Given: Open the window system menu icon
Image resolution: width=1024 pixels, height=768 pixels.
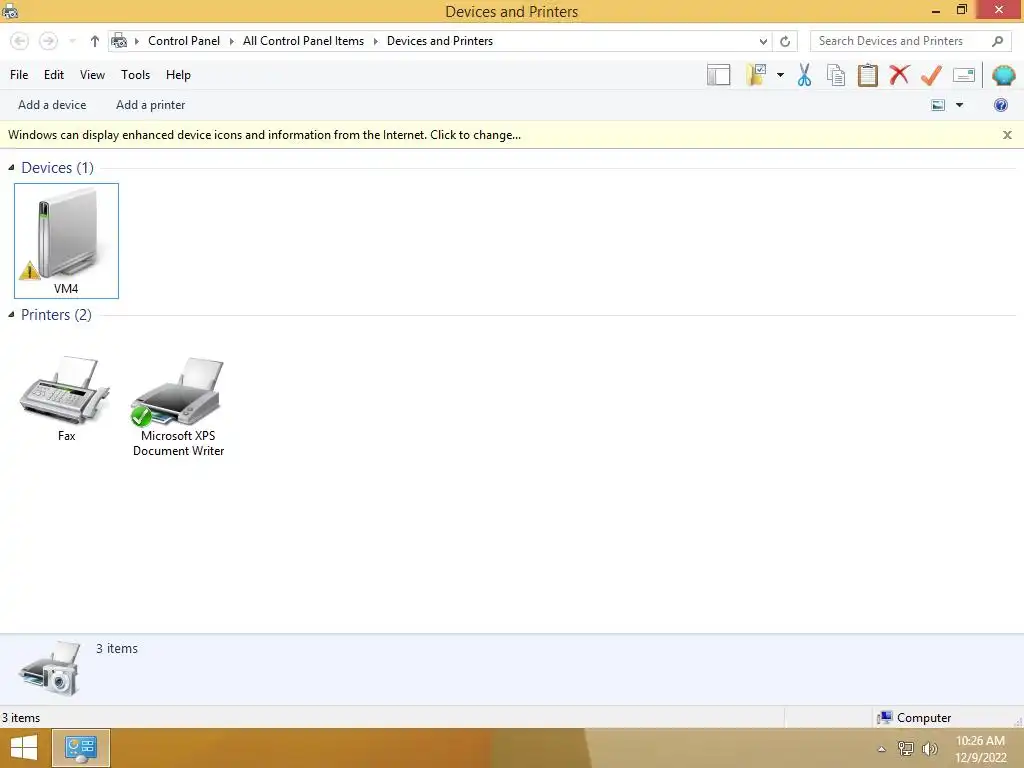Looking at the screenshot, I should coord(10,11).
